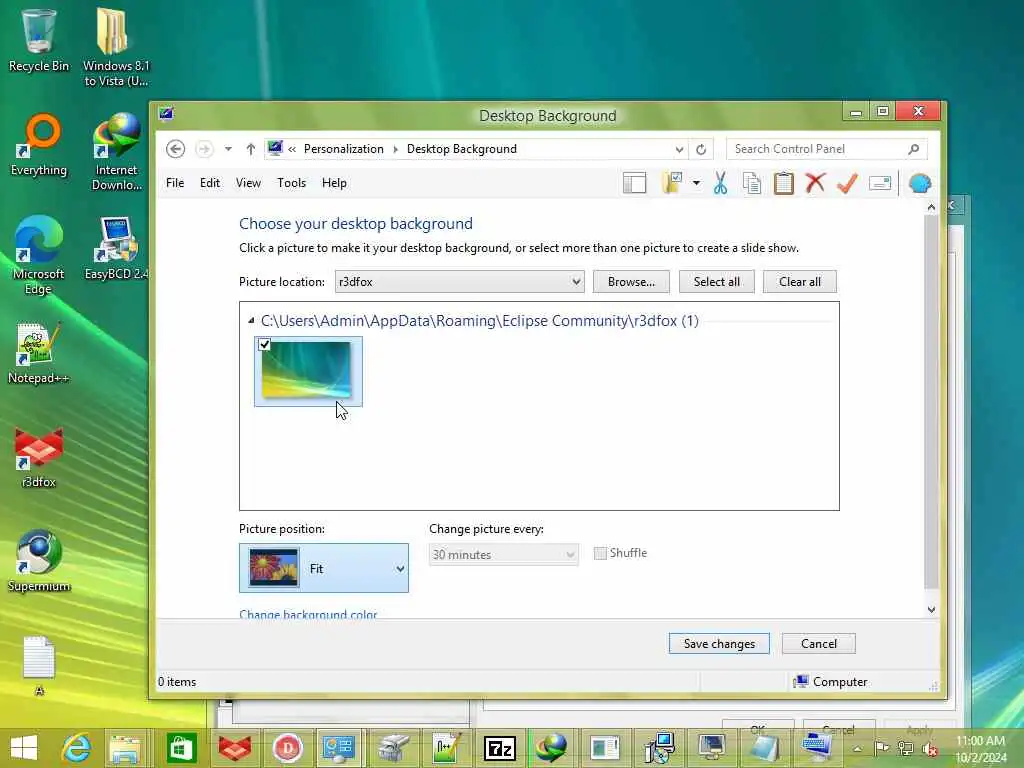The image size is (1024, 768).
Task: Open the Edit menu
Action: coord(210,183)
